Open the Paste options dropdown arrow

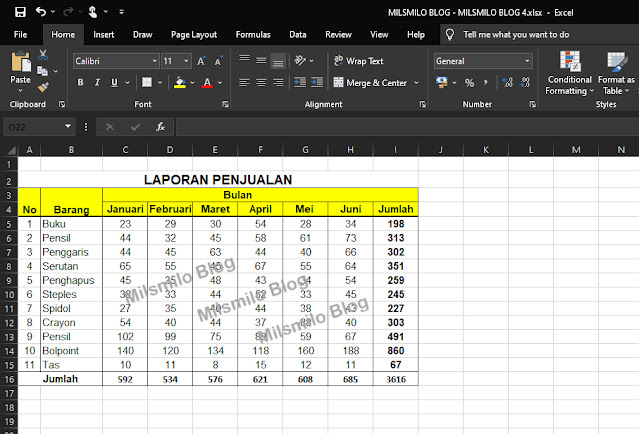[20, 90]
